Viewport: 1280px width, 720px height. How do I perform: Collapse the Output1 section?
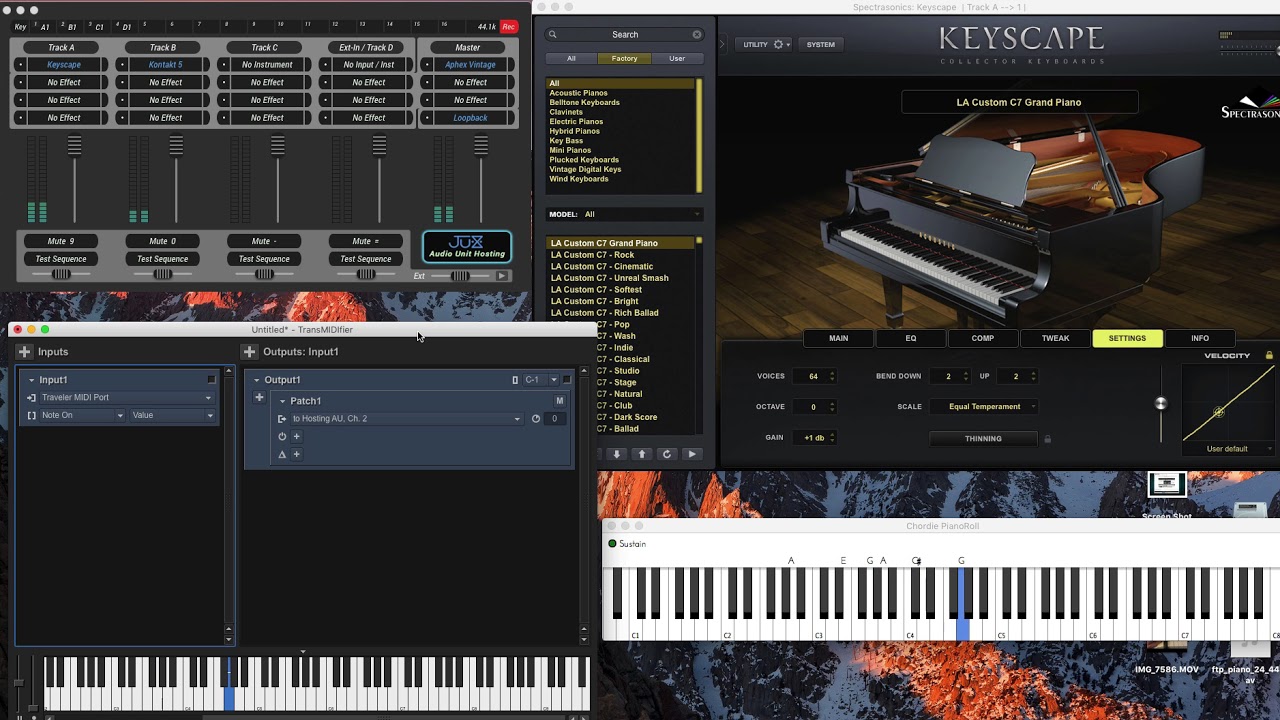[256, 380]
